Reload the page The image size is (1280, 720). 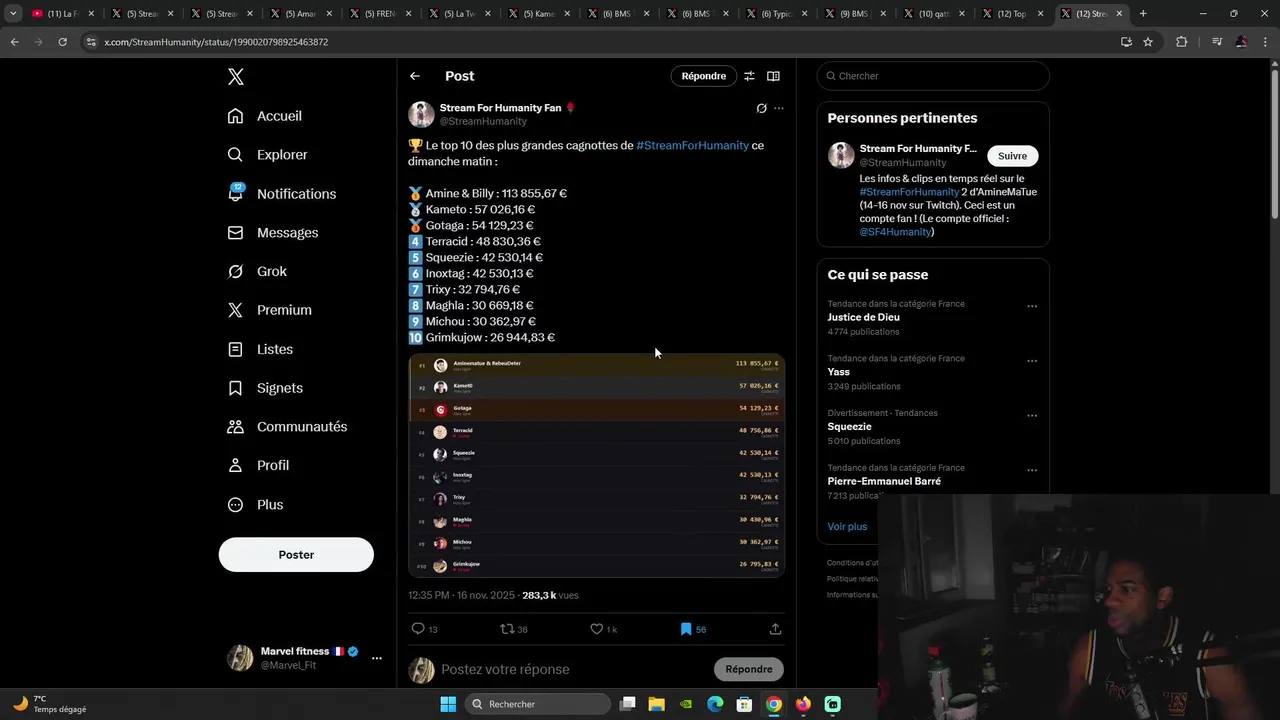click(x=62, y=42)
